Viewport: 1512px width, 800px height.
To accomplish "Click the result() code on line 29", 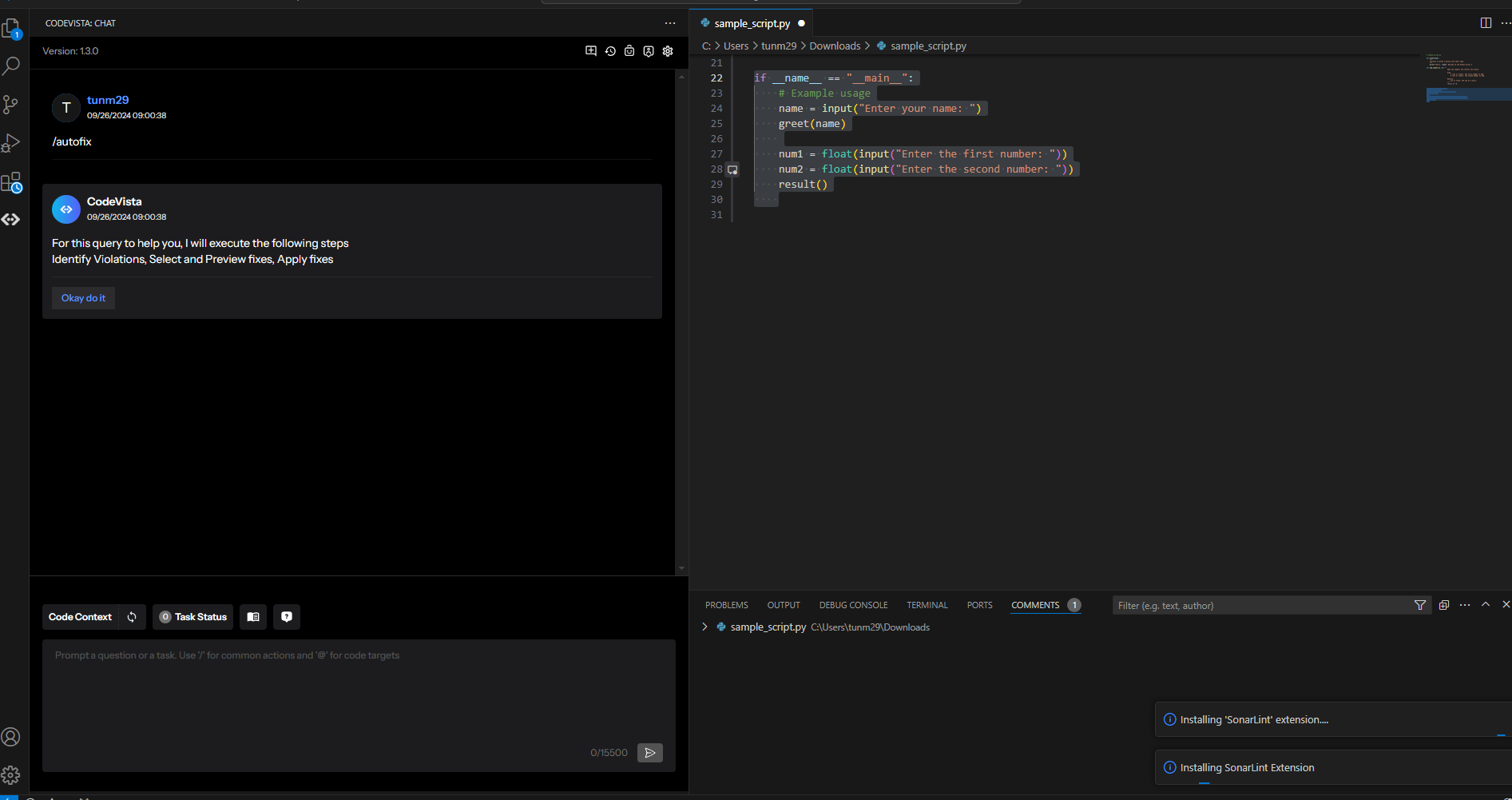I will pos(803,185).
